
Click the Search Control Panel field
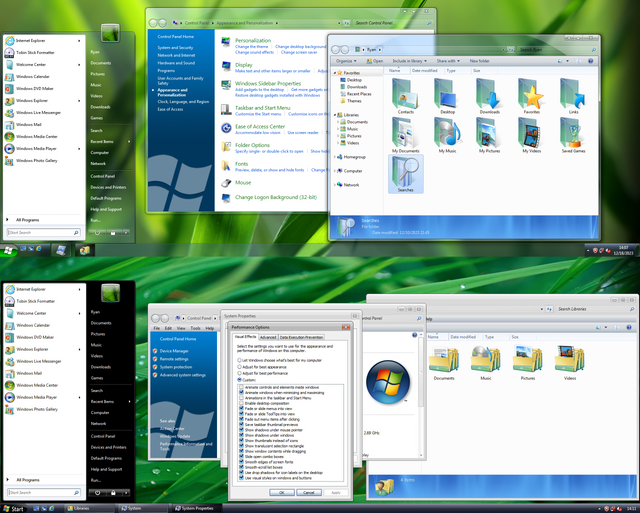pos(393,23)
